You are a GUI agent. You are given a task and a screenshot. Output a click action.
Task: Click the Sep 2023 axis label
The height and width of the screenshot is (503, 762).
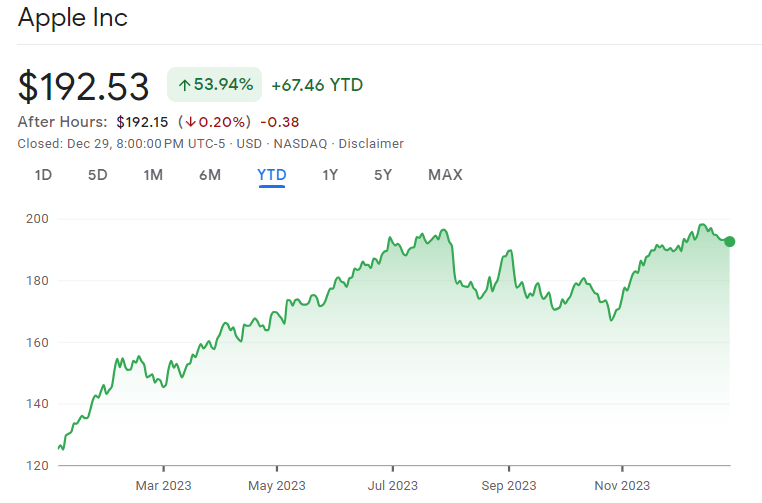pyautogui.click(x=509, y=486)
